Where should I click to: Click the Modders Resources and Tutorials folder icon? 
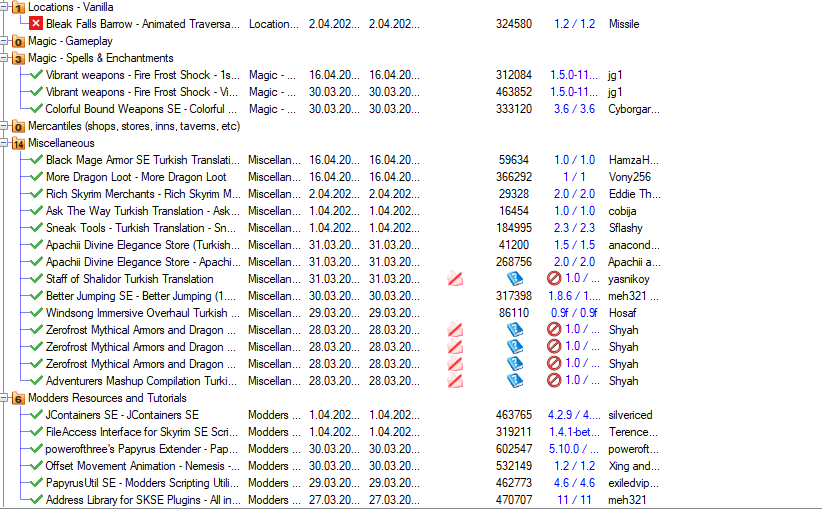(x=18, y=398)
